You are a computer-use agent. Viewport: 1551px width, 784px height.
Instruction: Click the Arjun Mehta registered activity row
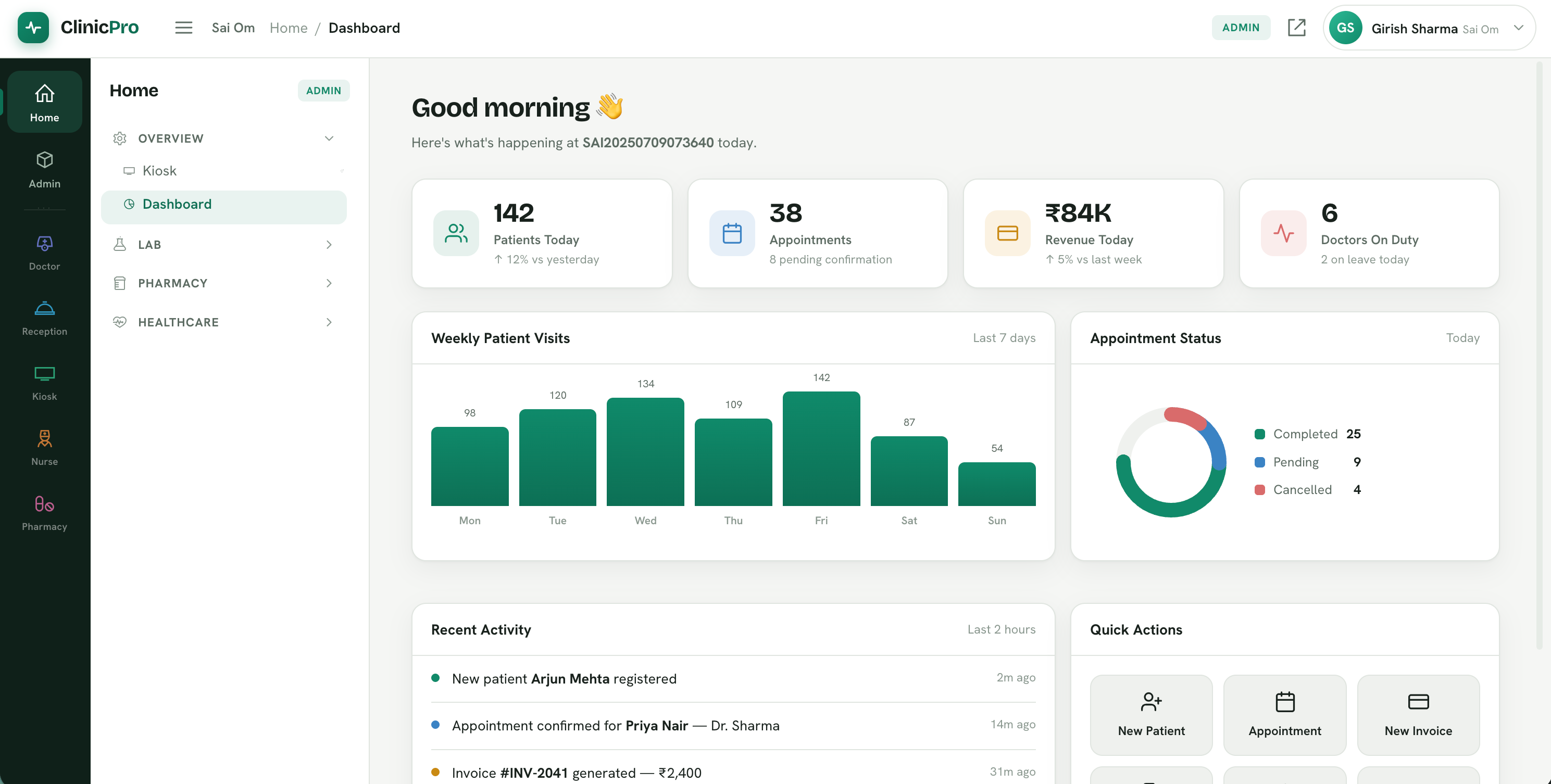coord(733,679)
